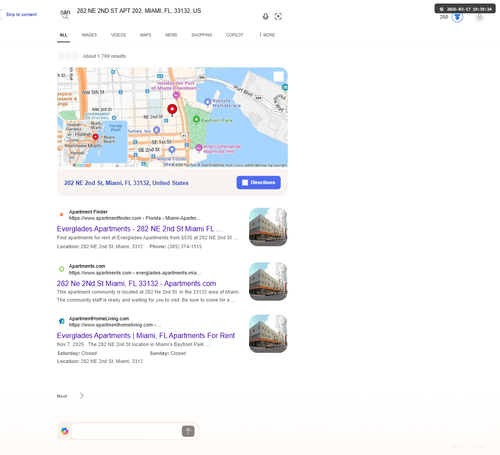
Task: Select the Holiday Inn Port of Miami marker
Action: coord(176,95)
